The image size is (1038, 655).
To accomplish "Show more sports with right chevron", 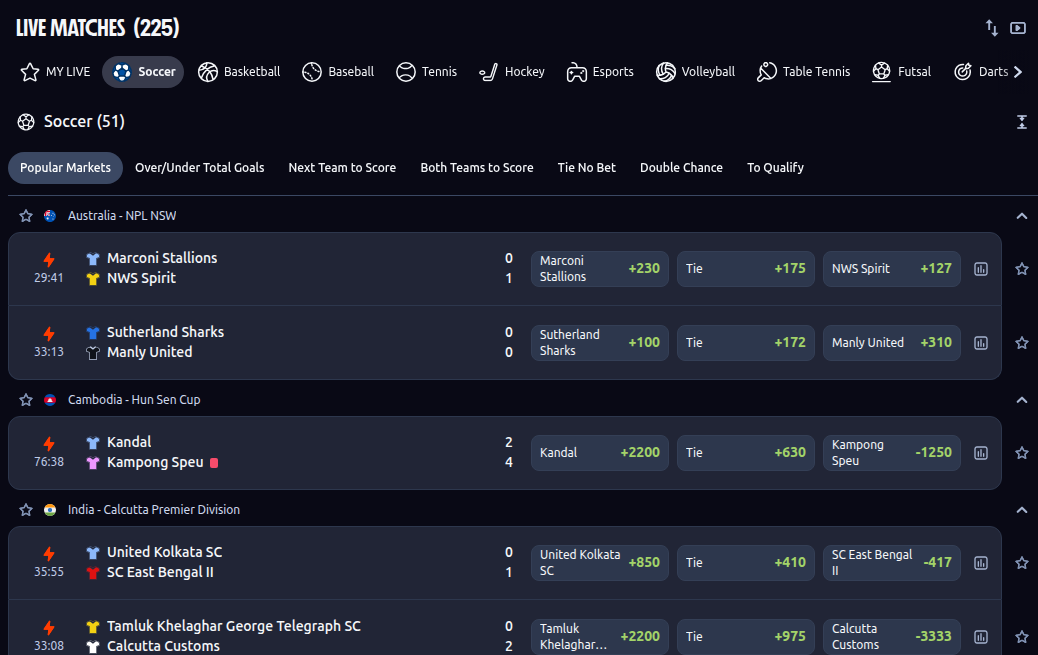I will [x=1018, y=72].
